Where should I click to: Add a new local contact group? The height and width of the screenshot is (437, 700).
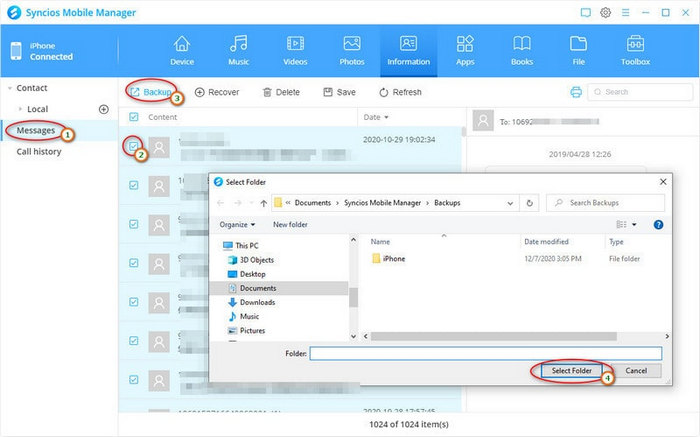[104, 109]
